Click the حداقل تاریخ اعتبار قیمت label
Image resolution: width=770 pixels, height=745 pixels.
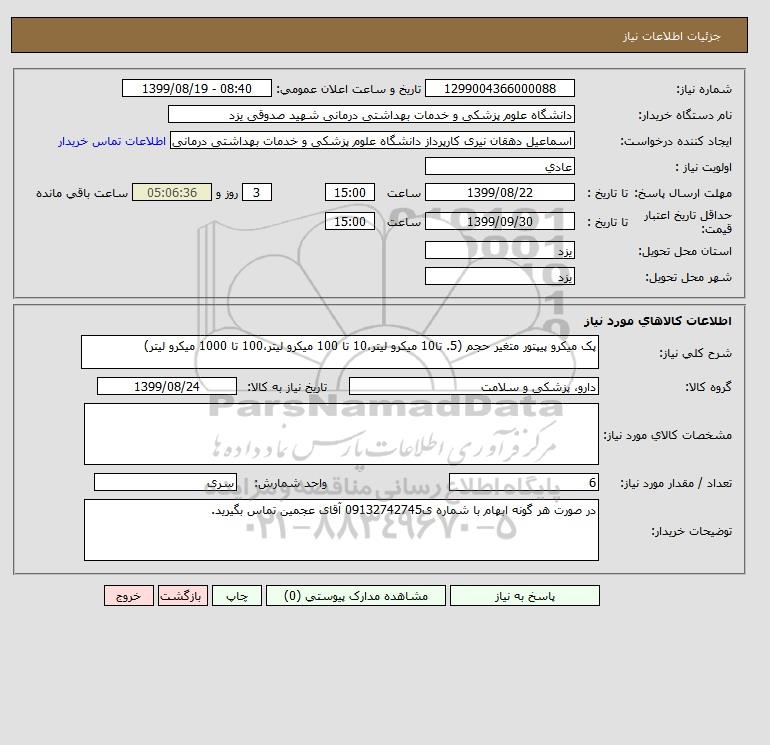point(688,222)
